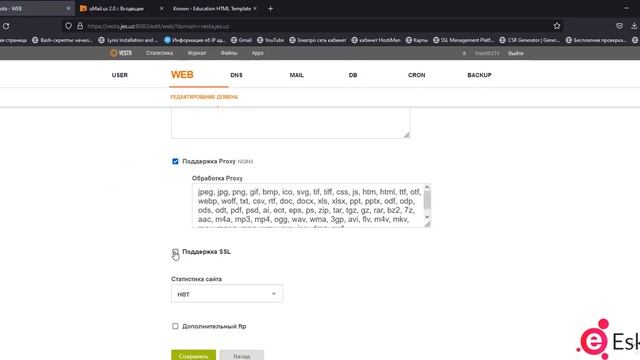Click the empty aliases textarea above Proxy
The width and height of the screenshot is (640, 360).
point(290,123)
